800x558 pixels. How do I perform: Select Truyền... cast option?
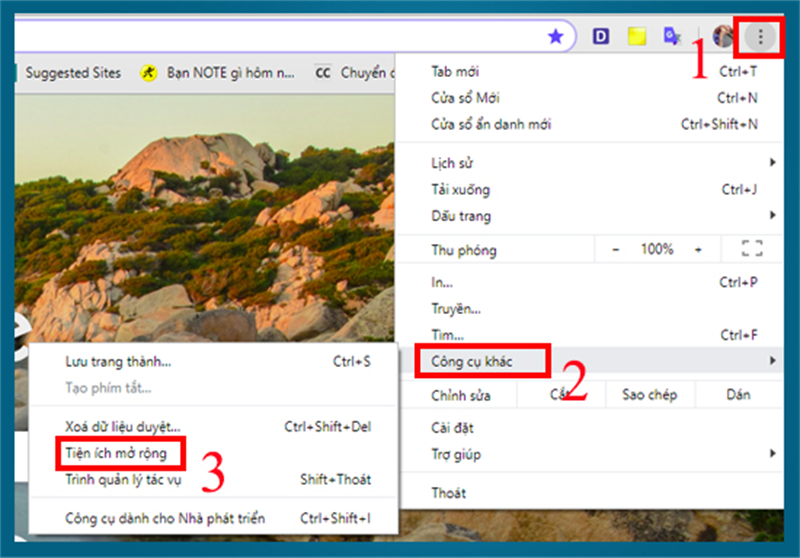tap(590, 309)
